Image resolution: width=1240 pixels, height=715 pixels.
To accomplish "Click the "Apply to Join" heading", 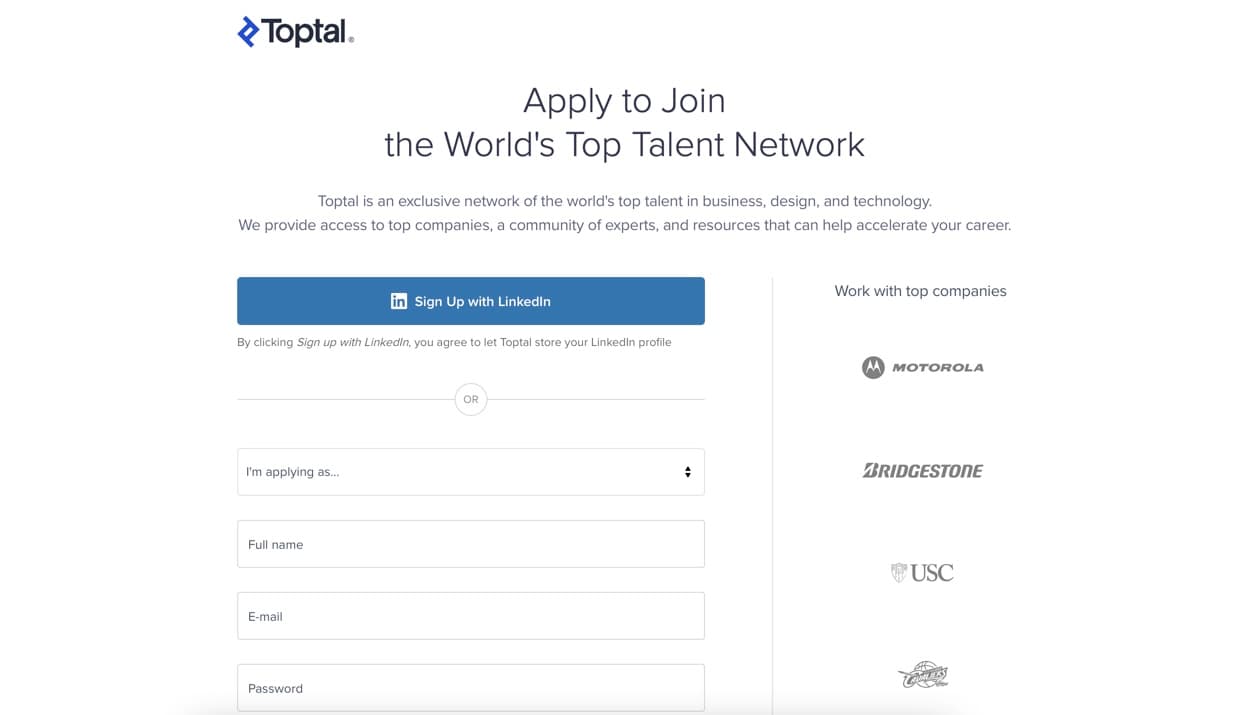I will [x=623, y=100].
